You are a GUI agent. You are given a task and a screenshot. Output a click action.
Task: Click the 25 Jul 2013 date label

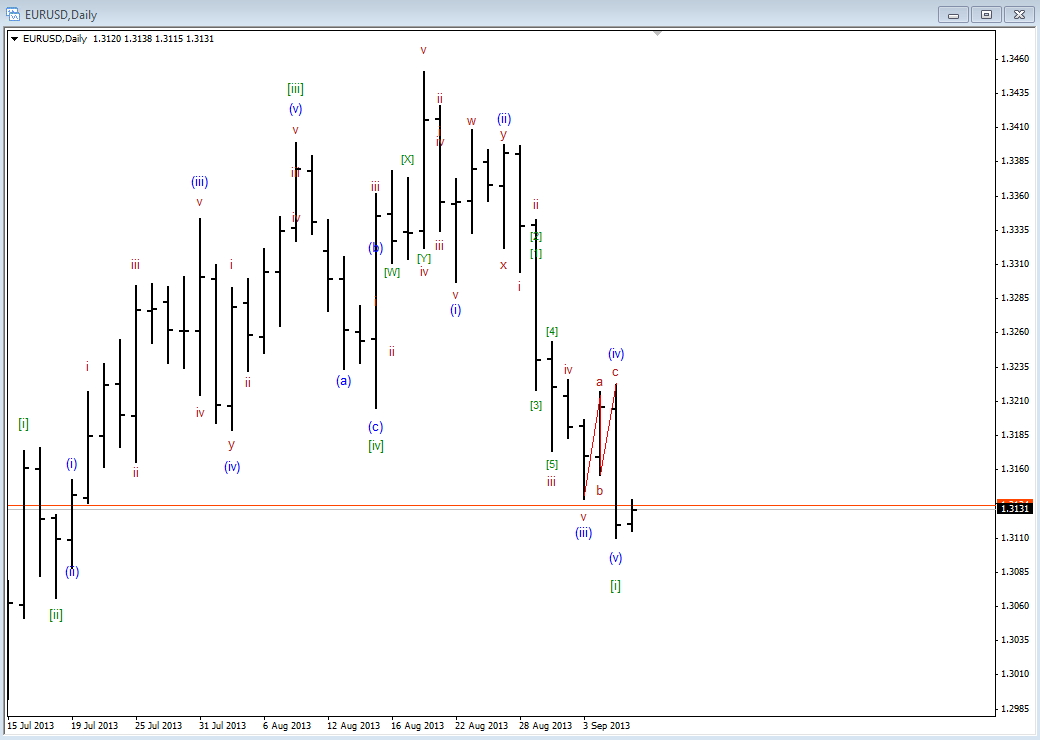[159, 725]
